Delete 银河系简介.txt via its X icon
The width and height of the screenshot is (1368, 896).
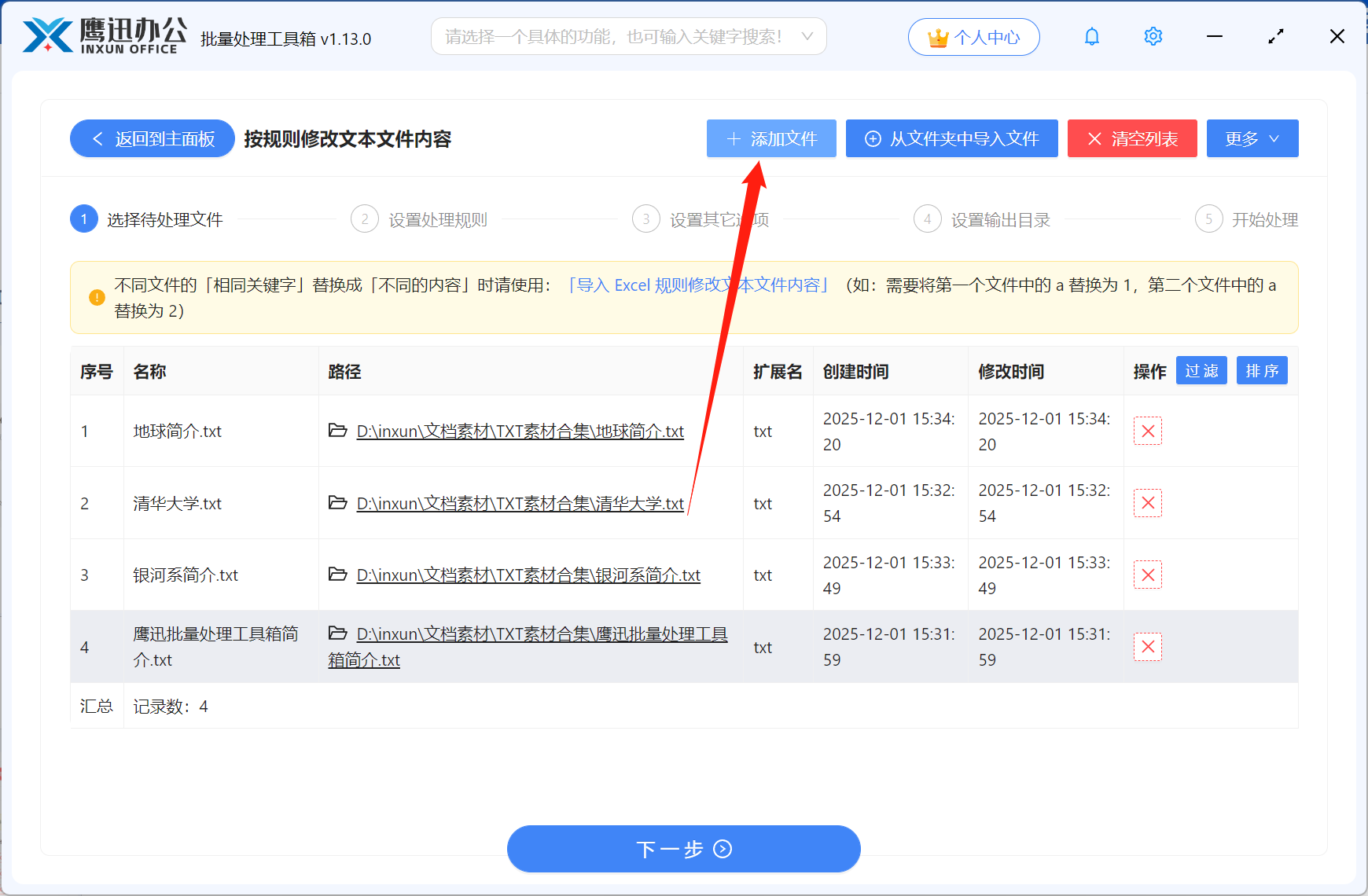1147,575
